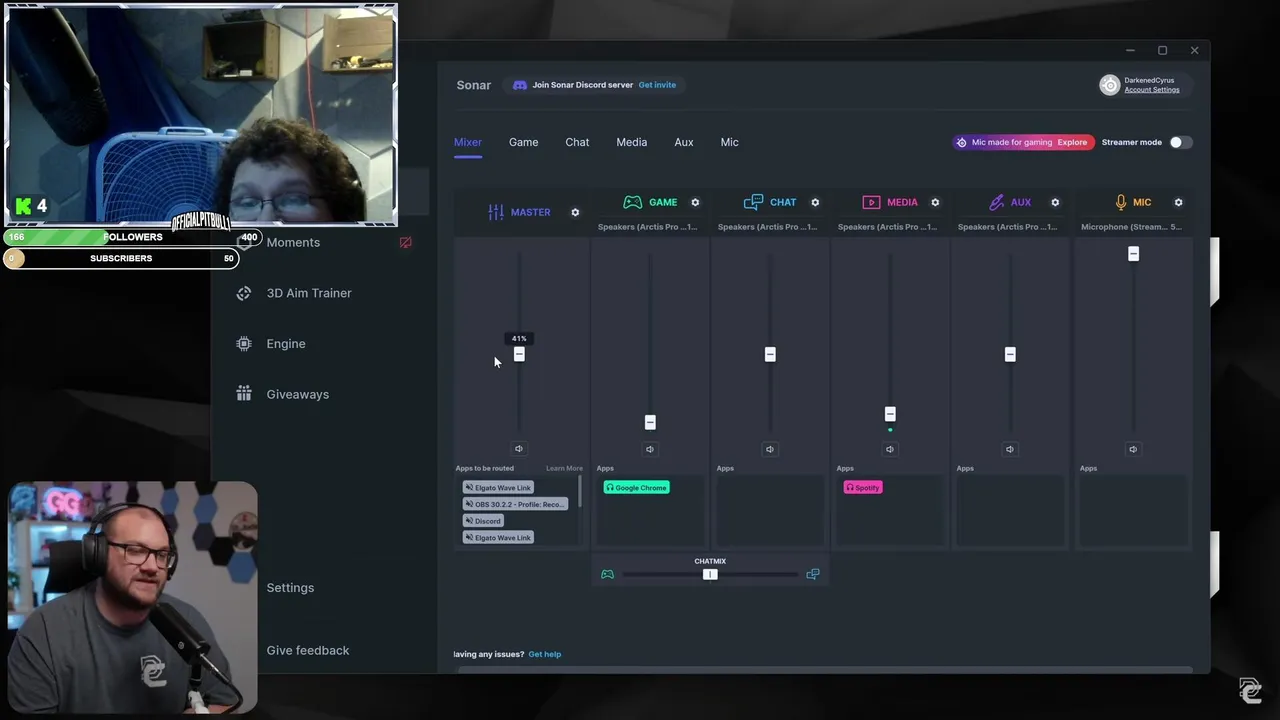Viewport: 1280px width, 720px height.
Task: Open Master channel settings gear
Action: click(x=575, y=212)
